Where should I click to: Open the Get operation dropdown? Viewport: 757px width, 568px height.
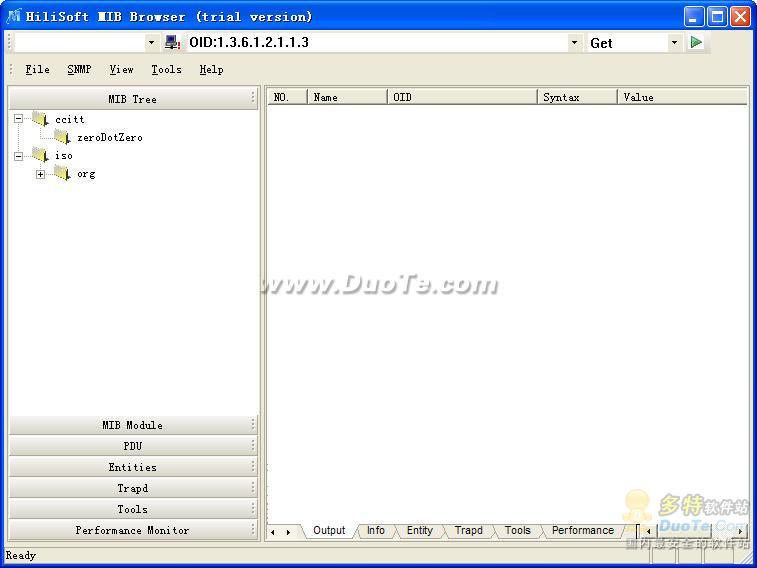[x=674, y=42]
